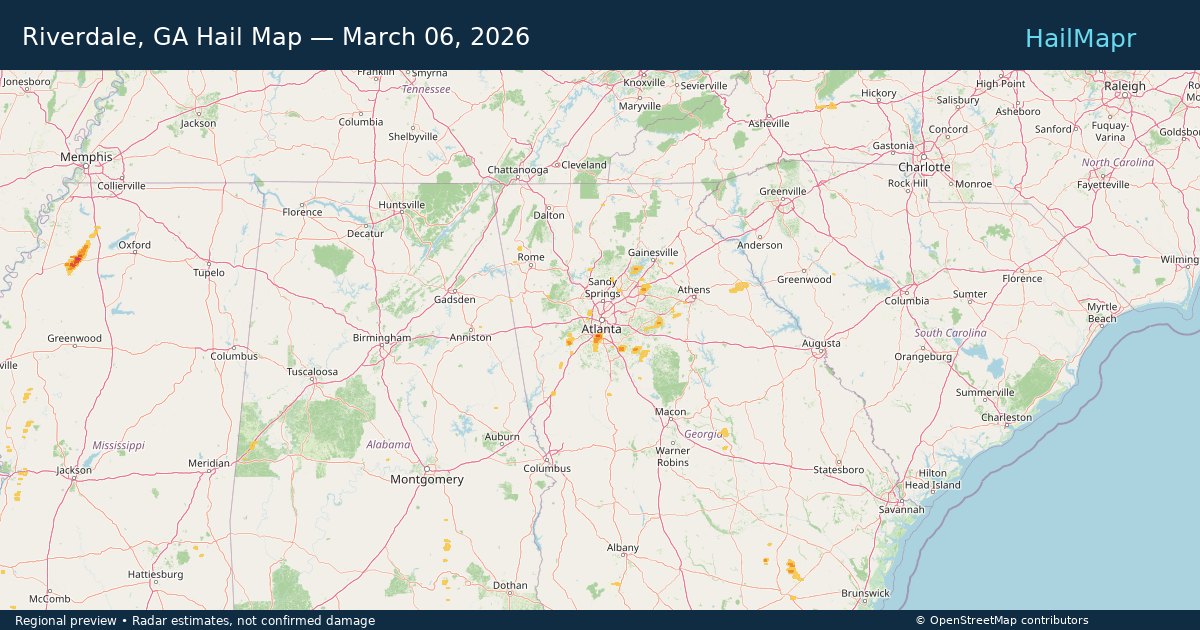Click the hail cell south of Atlanta
Screen dimensions: 1200x630
pos(597,342)
